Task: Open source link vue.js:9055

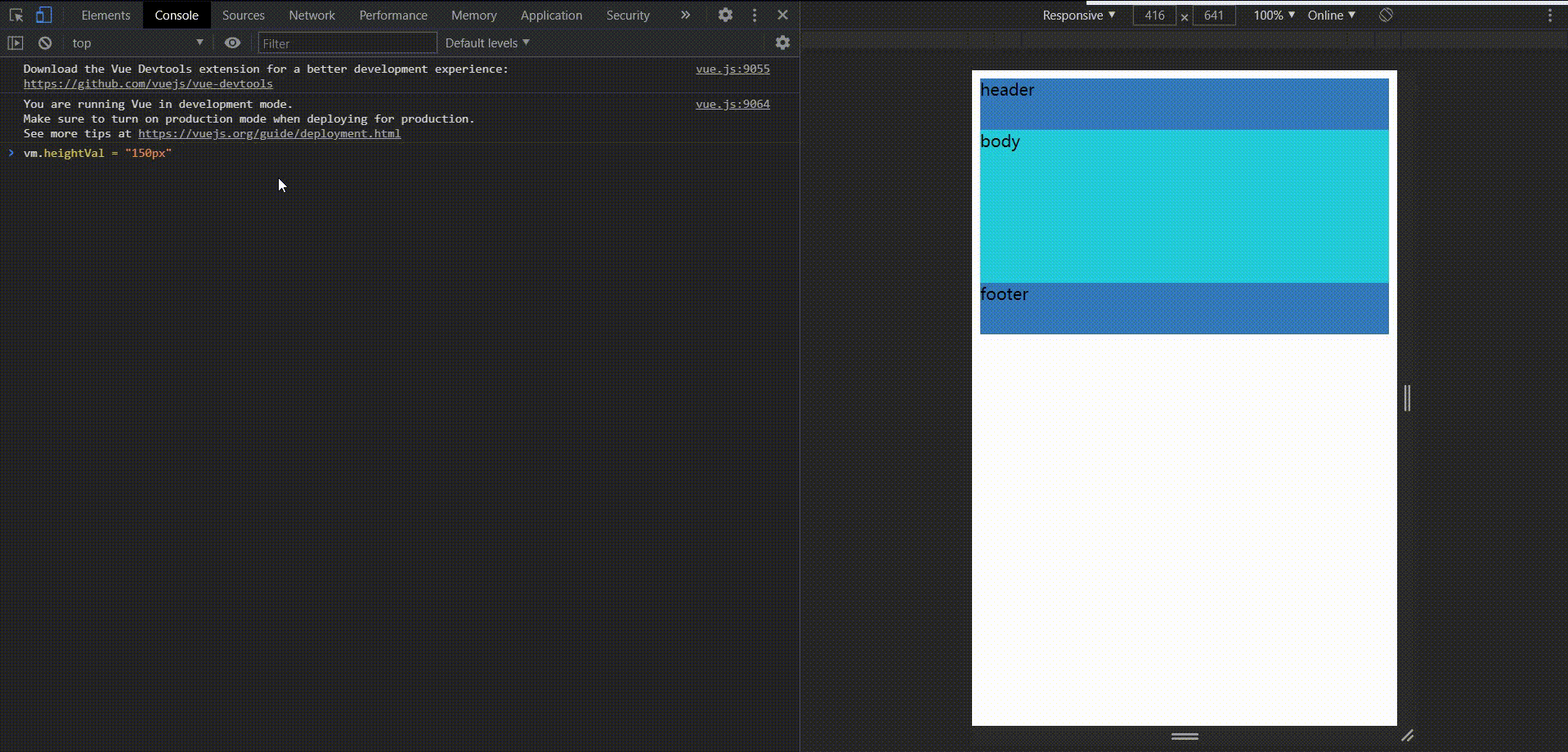Action: tap(732, 69)
